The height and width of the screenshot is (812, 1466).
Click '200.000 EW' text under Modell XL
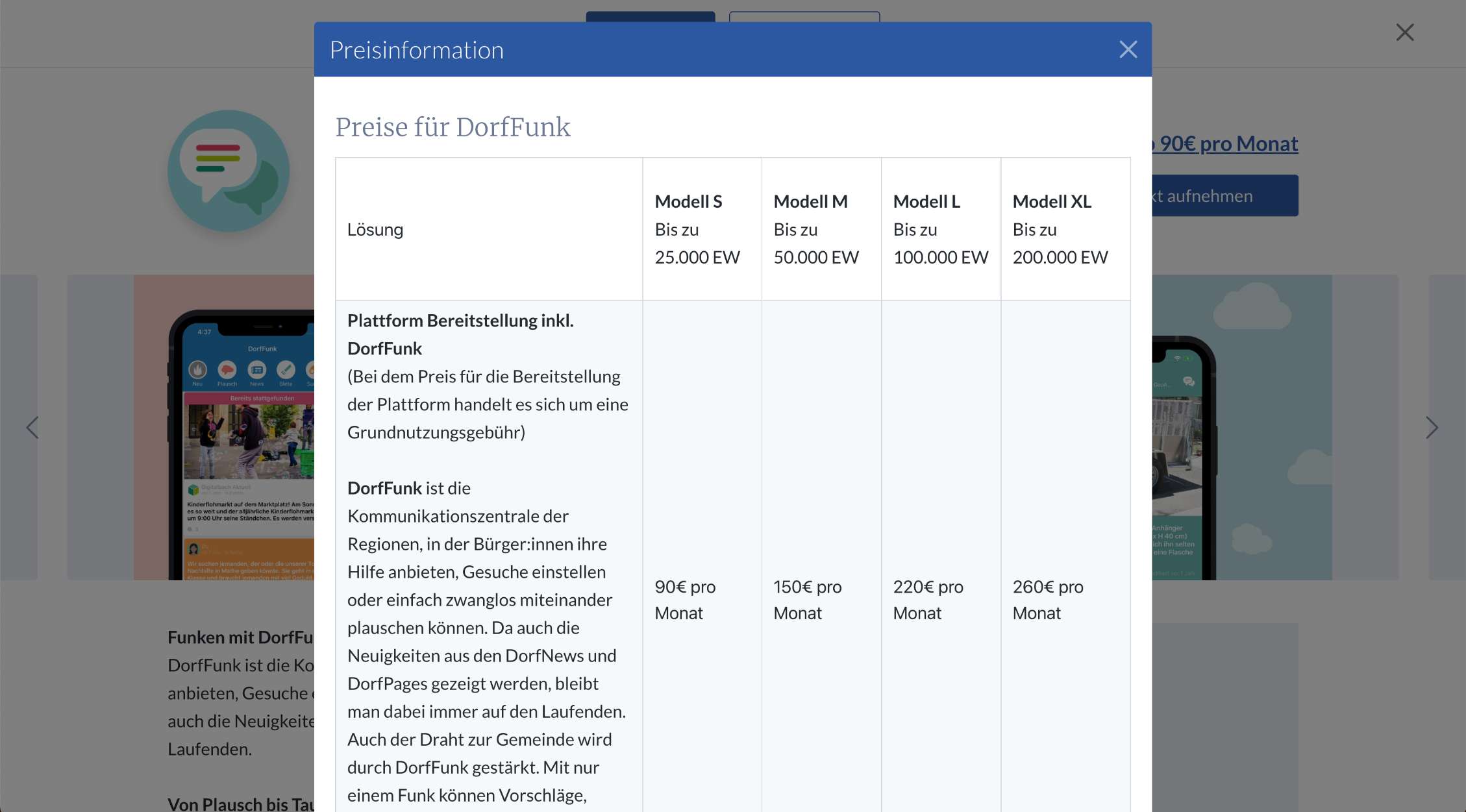pos(1060,258)
